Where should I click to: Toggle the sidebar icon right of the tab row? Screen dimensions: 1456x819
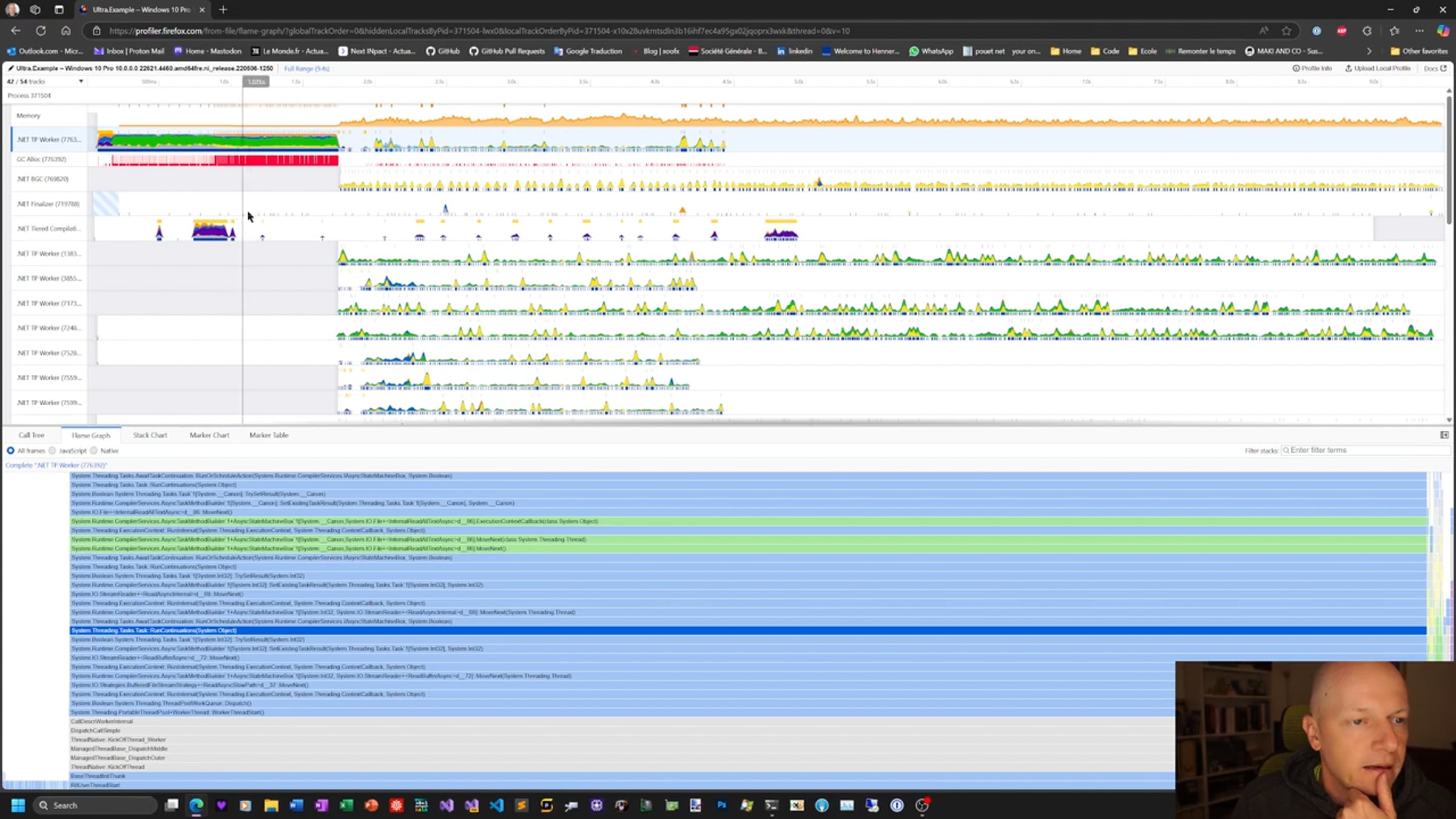(x=1444, y=435)
